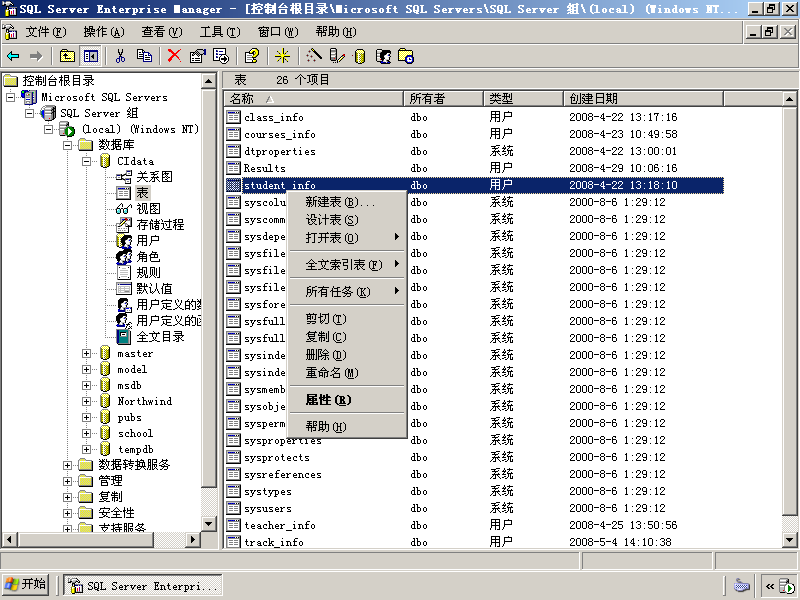Open the 查看(V) menu
This screenshot has height=600, width=800.
(162, 32)
